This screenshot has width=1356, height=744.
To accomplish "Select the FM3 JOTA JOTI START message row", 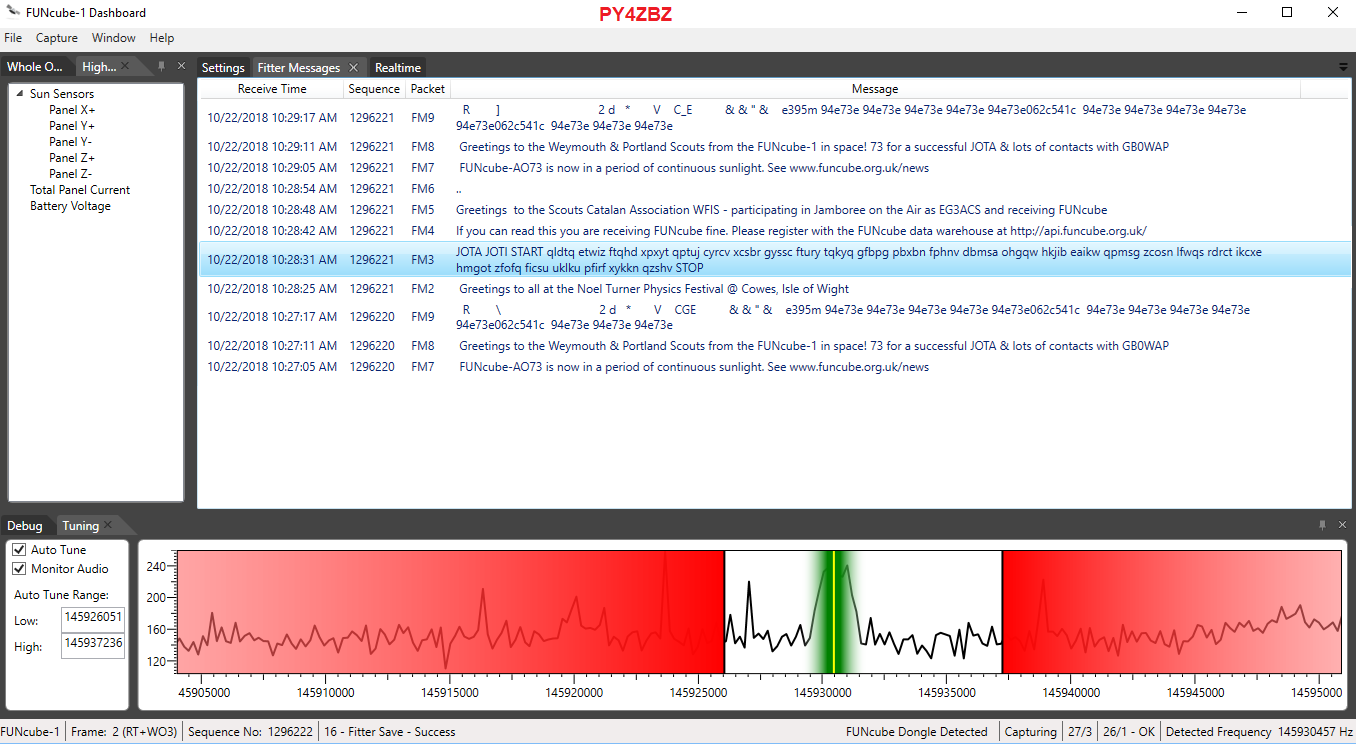I will point(775,260).
